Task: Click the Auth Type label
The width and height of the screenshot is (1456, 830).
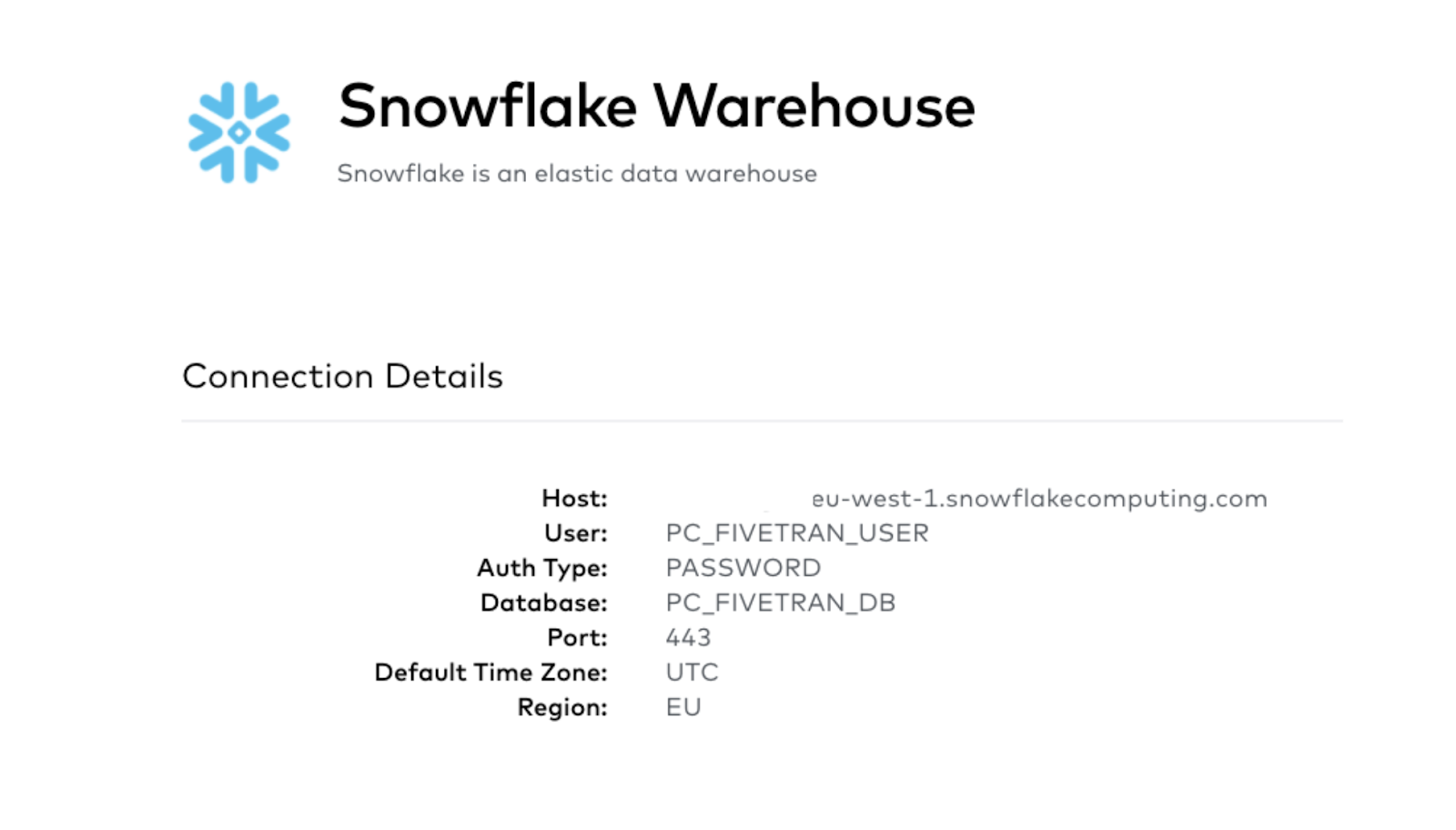Action: click(x=542, y=568)
